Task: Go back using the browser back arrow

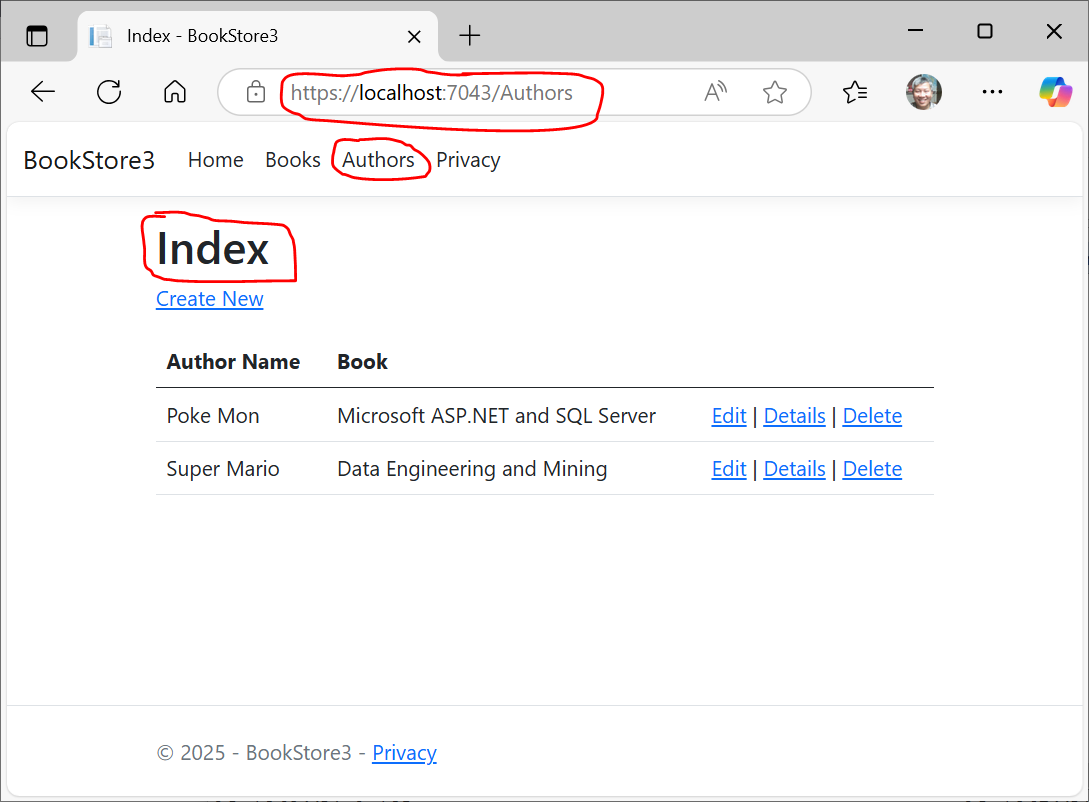Action: click(x=42, y=92)
